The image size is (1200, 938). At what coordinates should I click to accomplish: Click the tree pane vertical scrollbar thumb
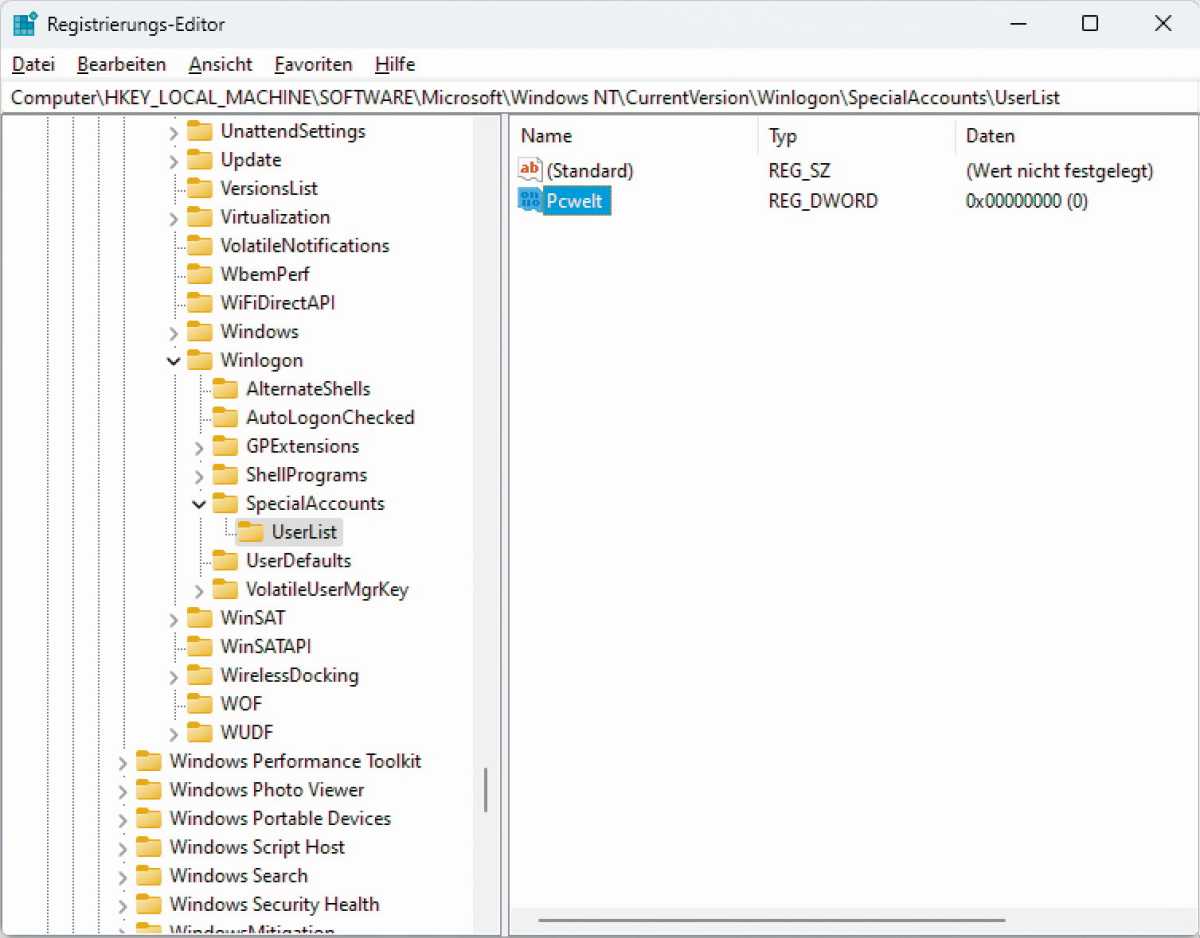pyautogui.click(x=486, y=790)
